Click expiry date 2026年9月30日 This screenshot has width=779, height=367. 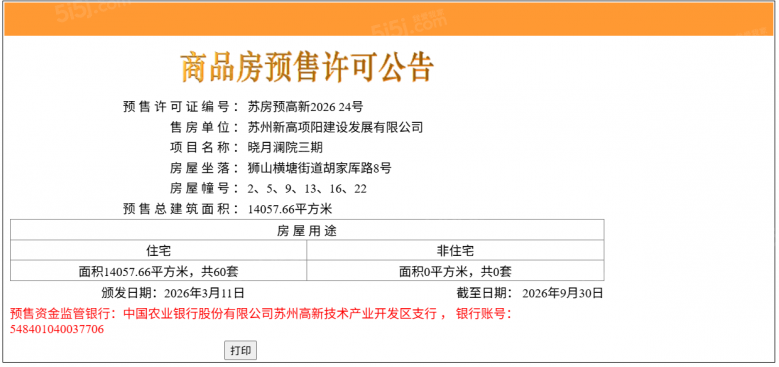[563, 293]
